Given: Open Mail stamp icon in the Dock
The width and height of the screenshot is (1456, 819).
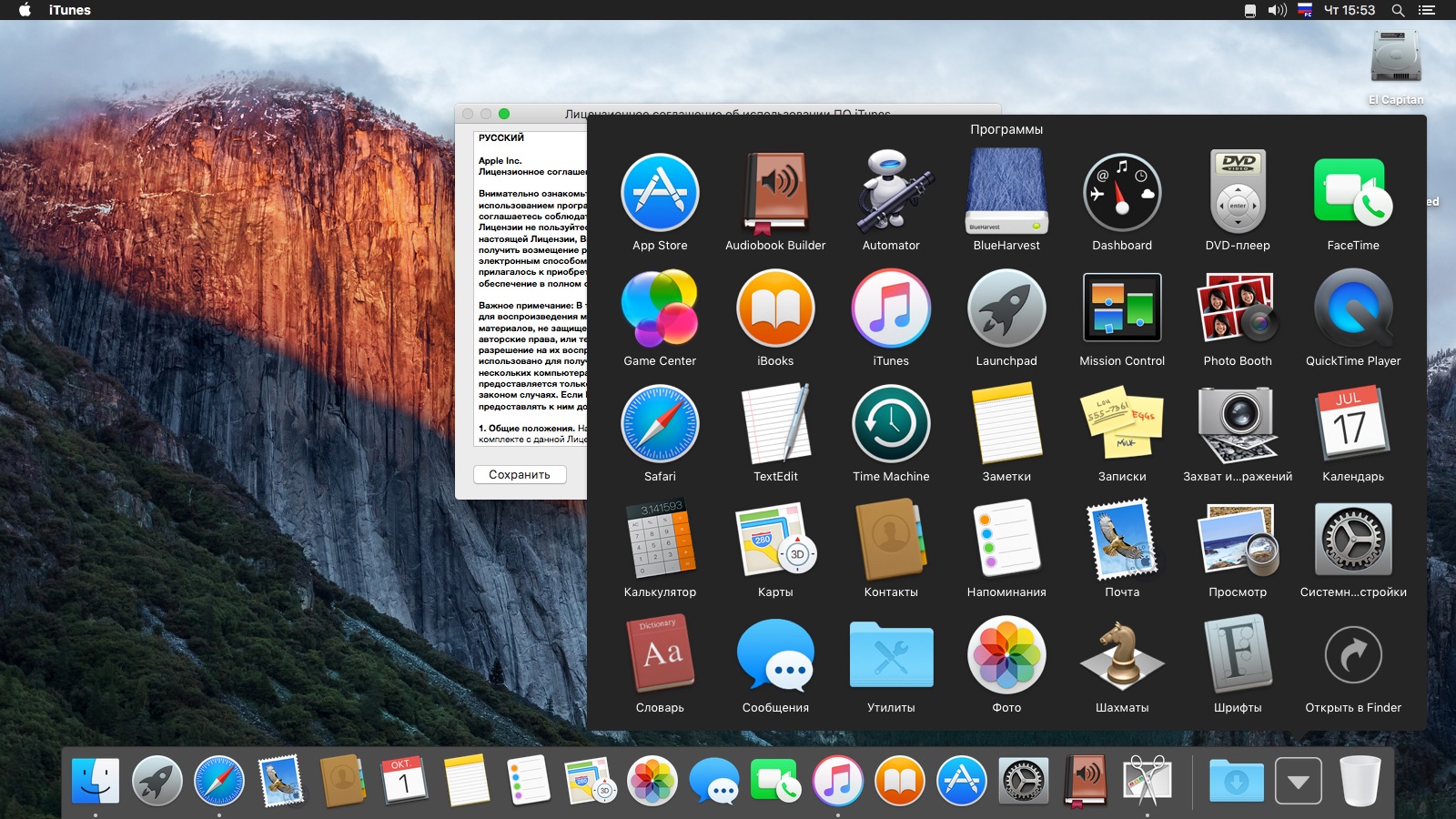Looking at the screenshot, I should coord(281,781).
